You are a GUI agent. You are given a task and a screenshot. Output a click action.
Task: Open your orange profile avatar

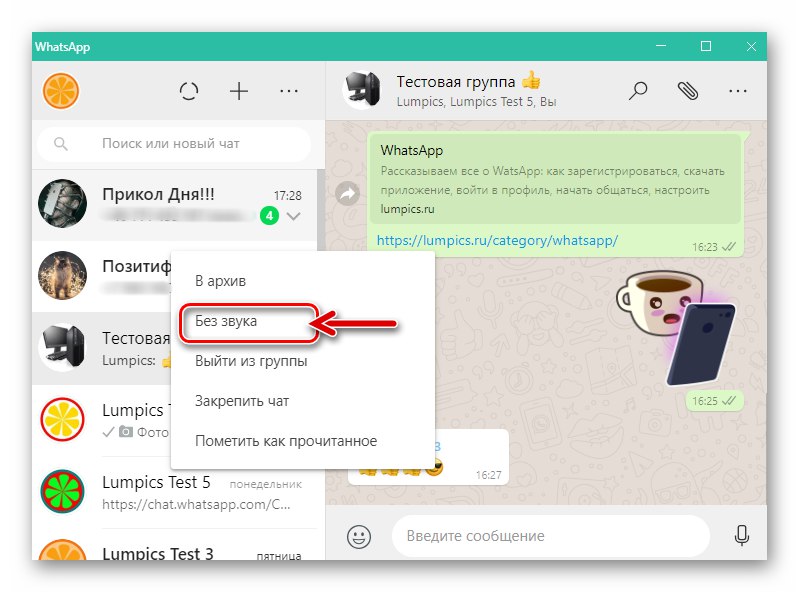(61, 91)
